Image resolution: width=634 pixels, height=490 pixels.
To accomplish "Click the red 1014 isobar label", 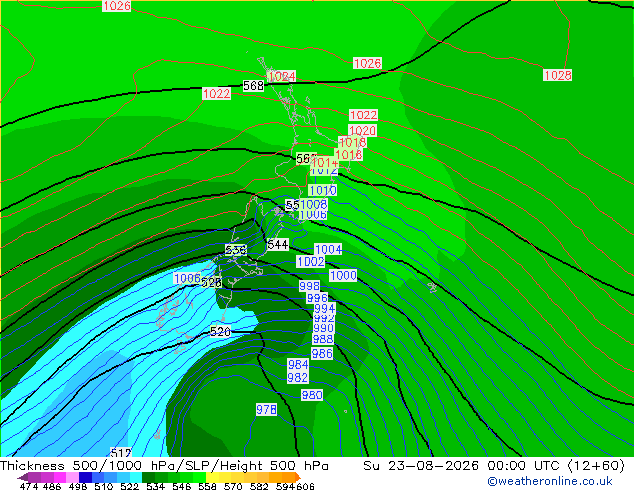I will (x=324, y=163).
